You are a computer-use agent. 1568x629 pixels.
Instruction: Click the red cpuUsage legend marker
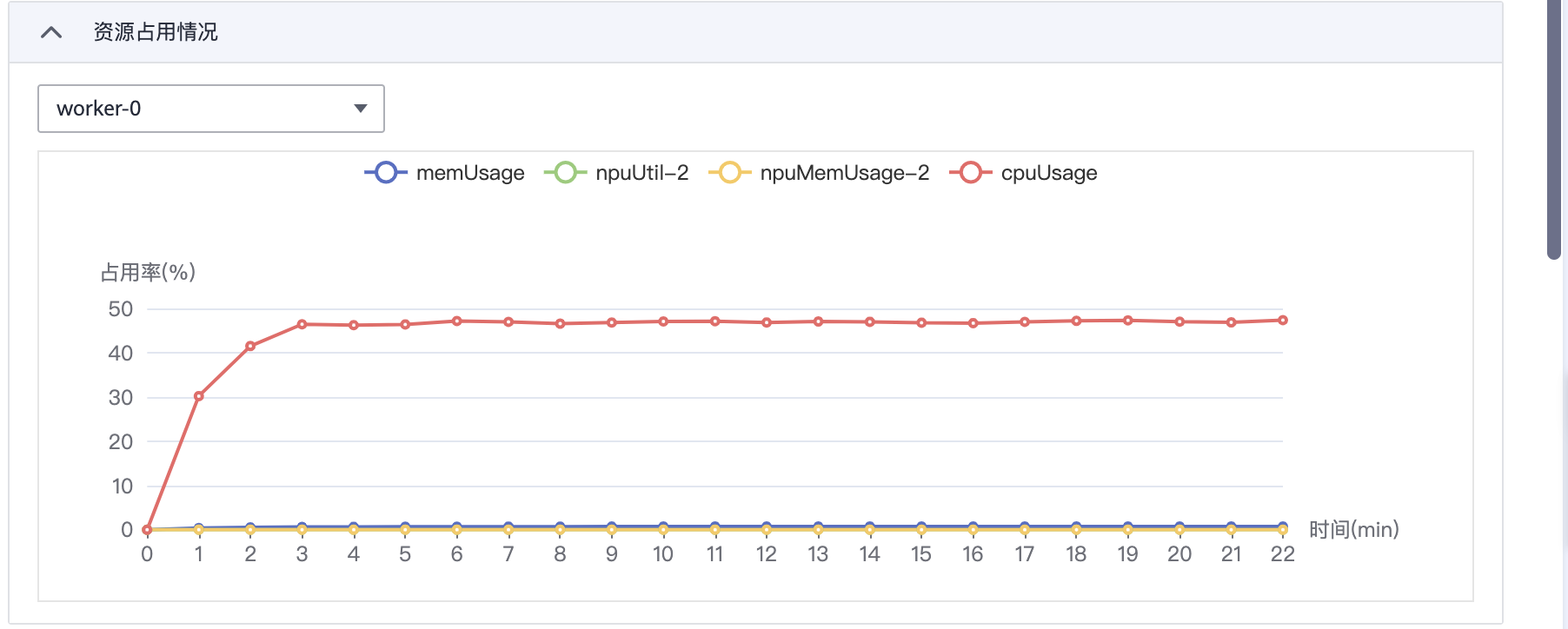point(971,173)
